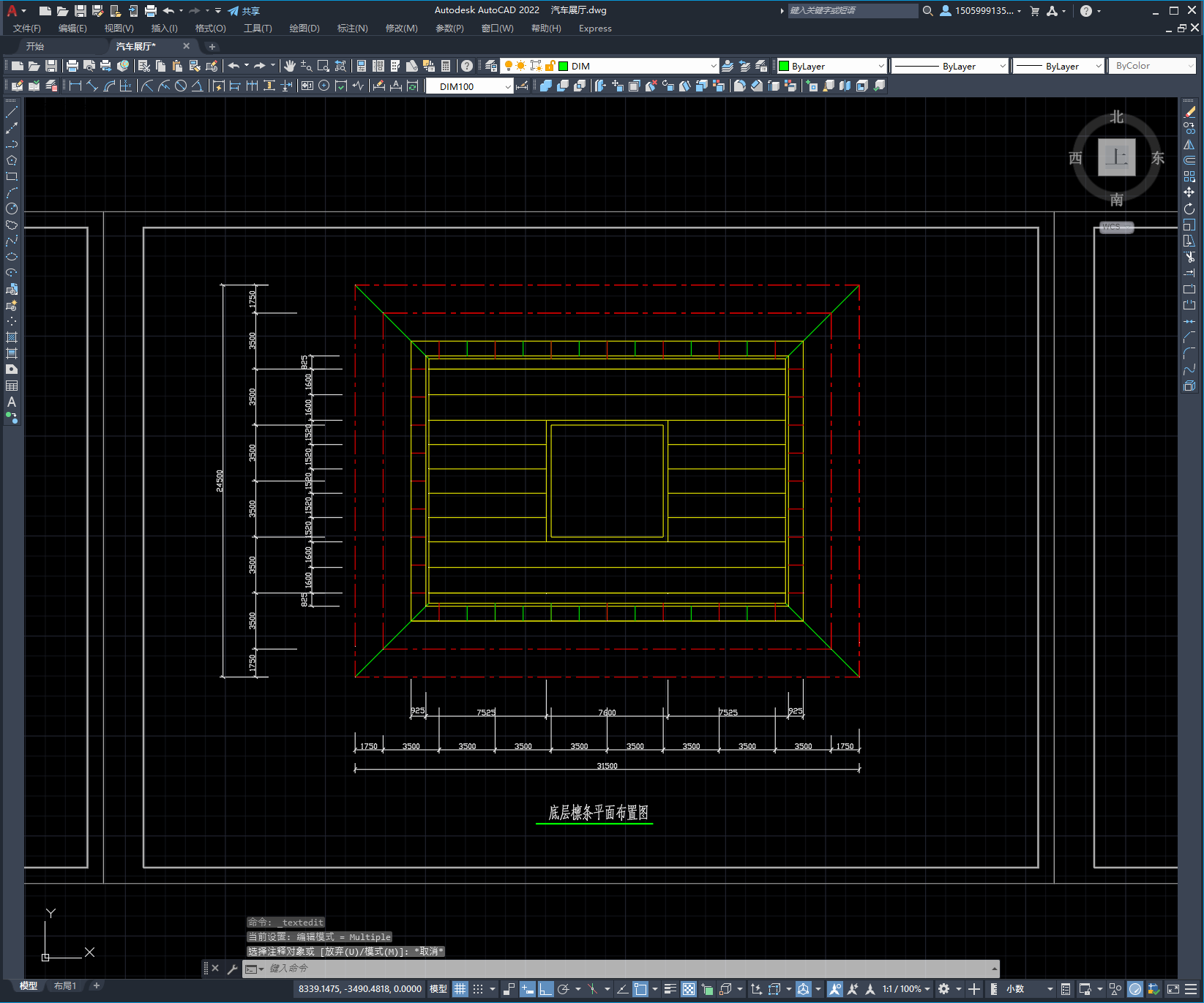Click the Help question mark toolbar icon
Image resolution: width=1204 pixels, height=1003 pixels.
tap(467, 66)
